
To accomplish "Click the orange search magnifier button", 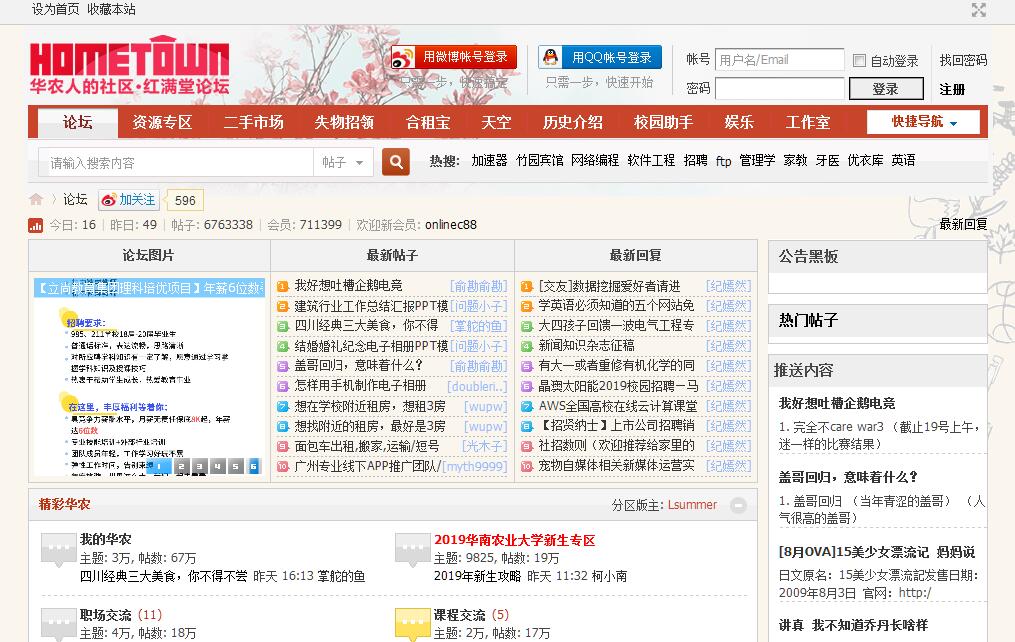I will (396, 161).
